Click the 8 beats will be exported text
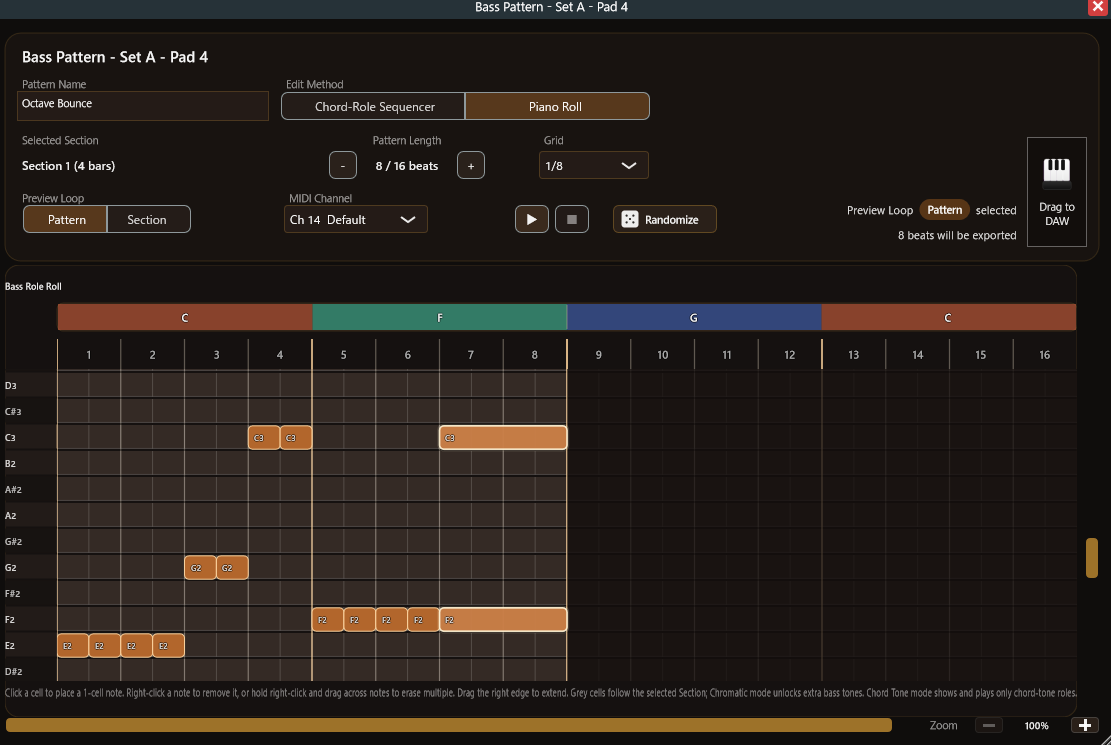The width and height of the screenshot is (1111, 745). (x=957, y=235)
